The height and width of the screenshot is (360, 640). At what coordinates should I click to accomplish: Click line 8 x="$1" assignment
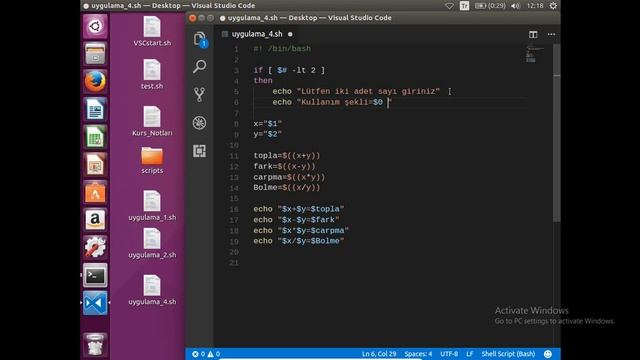click(268, 123)
